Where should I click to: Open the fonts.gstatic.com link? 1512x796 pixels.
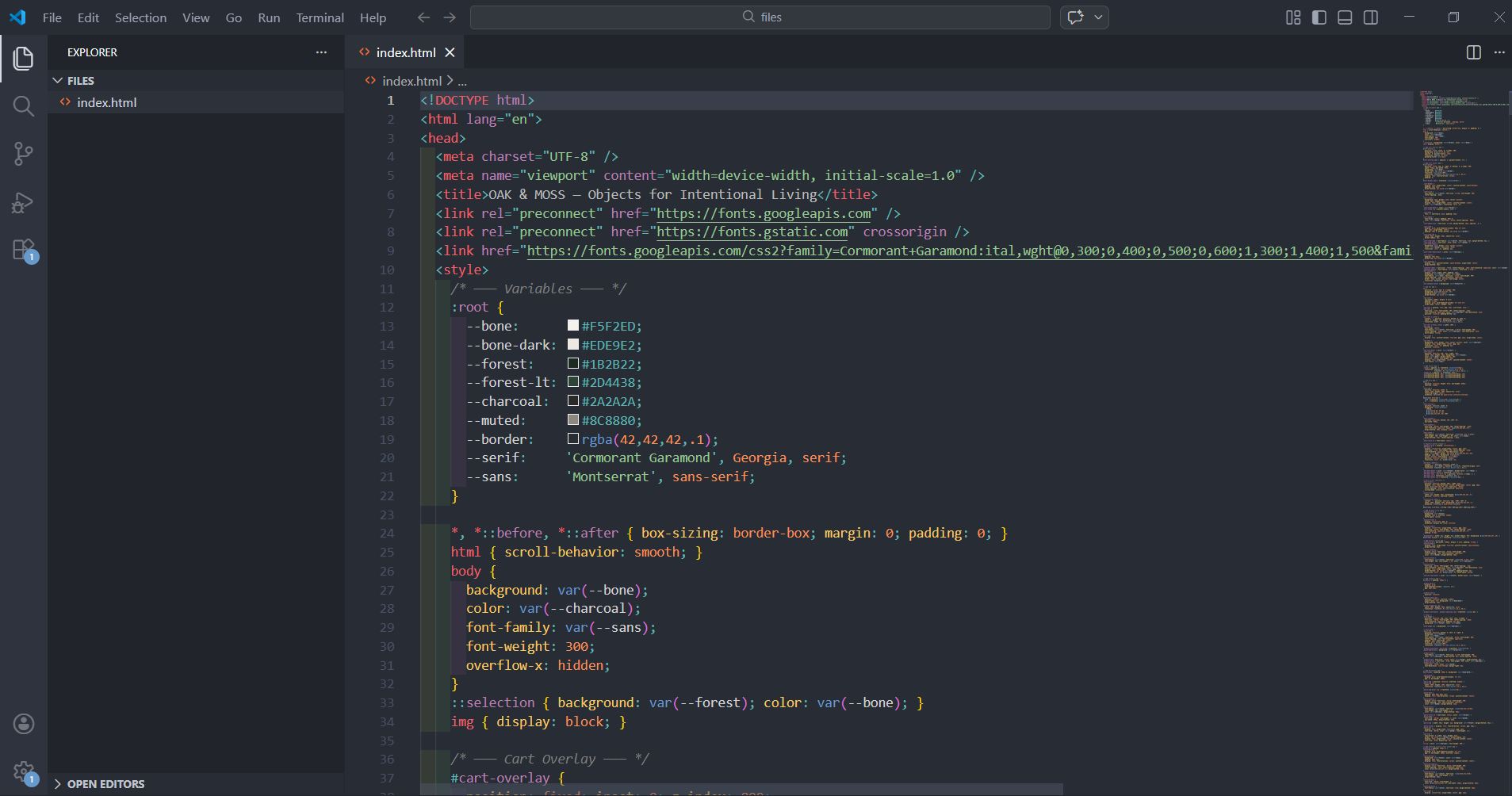pos(752,232)
